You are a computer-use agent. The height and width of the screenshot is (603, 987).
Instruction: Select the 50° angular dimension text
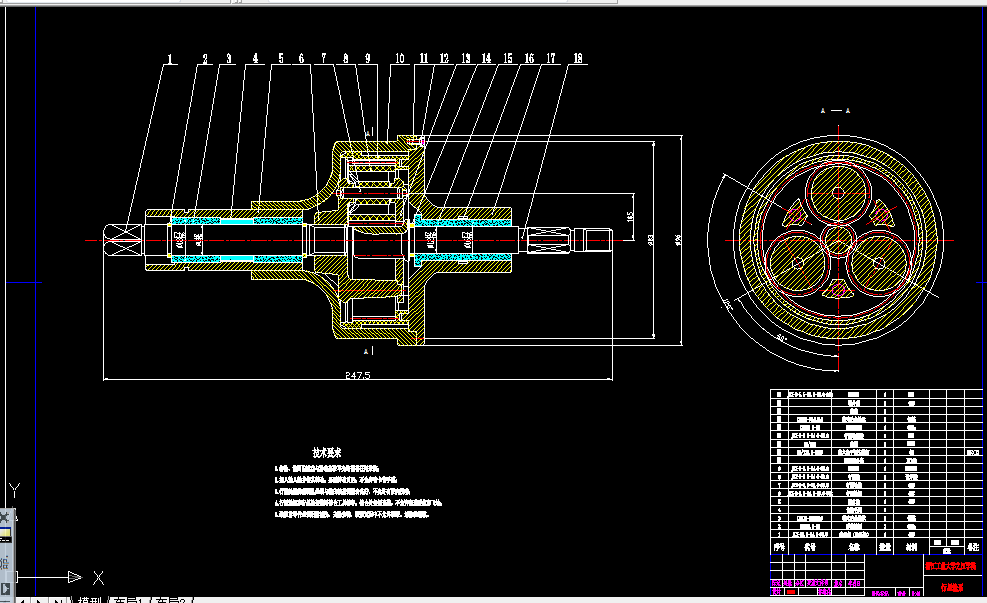pos(781,338)
